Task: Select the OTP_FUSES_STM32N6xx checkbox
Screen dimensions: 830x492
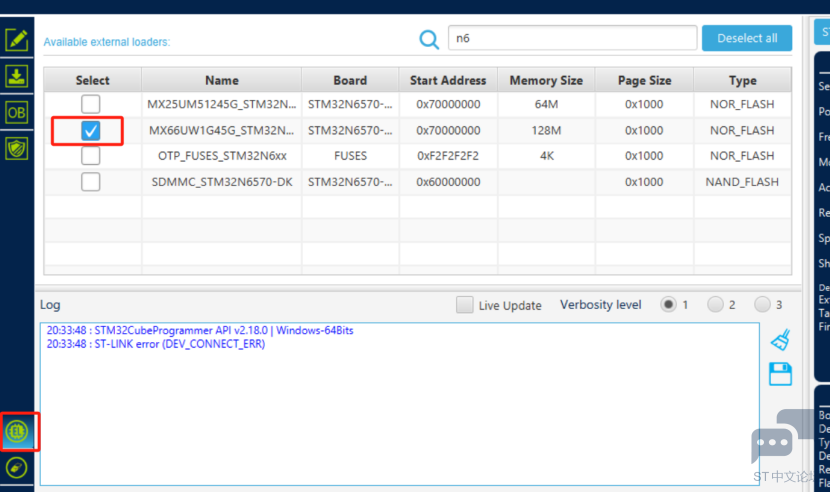Action: [x=91, y=156]
